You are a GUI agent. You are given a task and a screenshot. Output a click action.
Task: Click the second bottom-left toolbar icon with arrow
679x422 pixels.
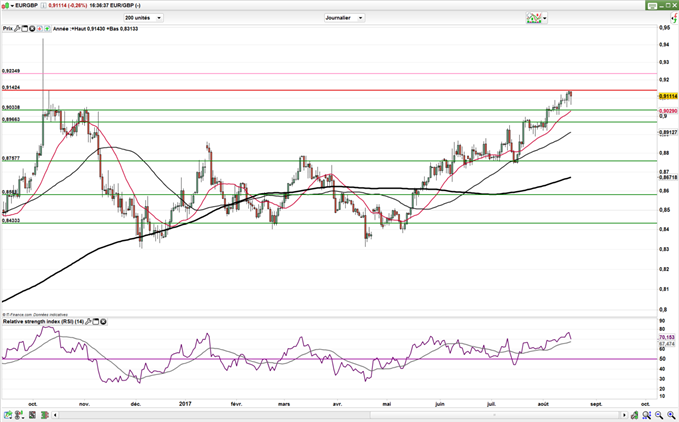[19, 415]
